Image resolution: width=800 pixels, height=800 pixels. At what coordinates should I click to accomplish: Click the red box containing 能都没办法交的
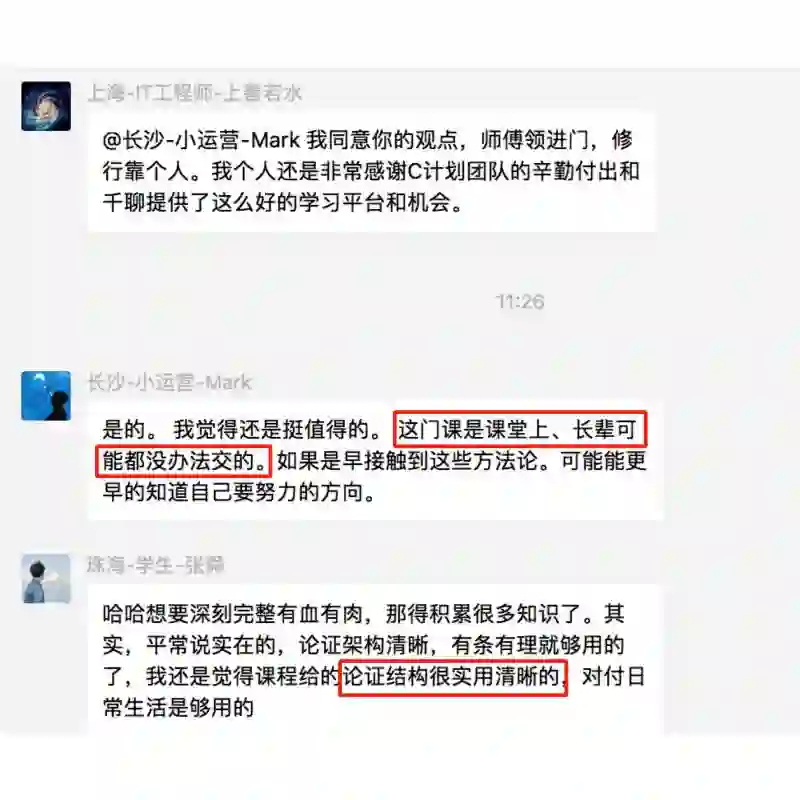(184, 461)
